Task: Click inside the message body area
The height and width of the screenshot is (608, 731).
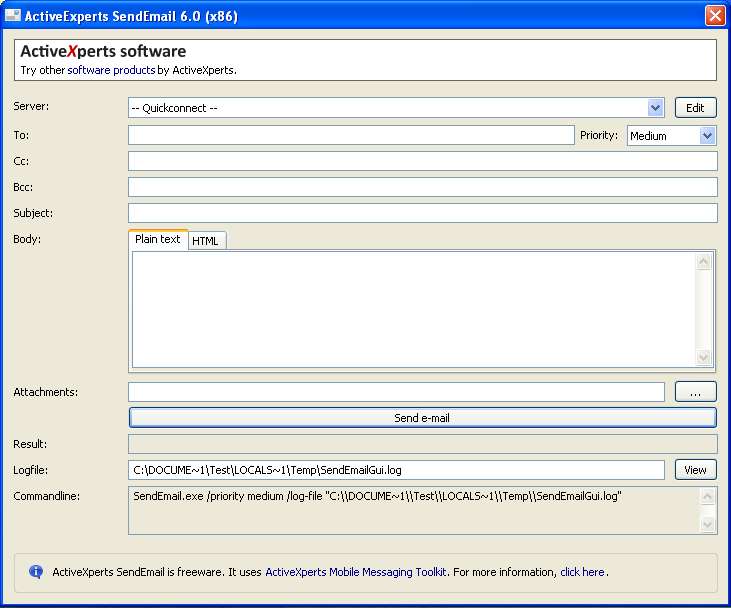Action: (414, 310)
